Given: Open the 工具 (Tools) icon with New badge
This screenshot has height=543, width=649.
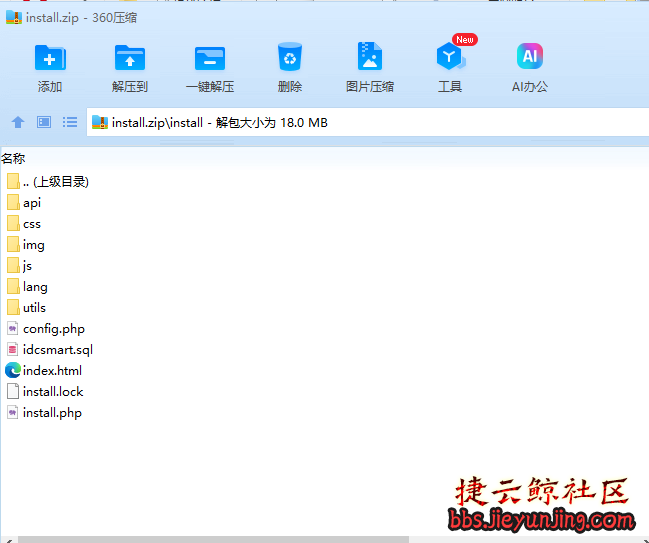Looking at the screenshot, I should (x=450, y=56).
